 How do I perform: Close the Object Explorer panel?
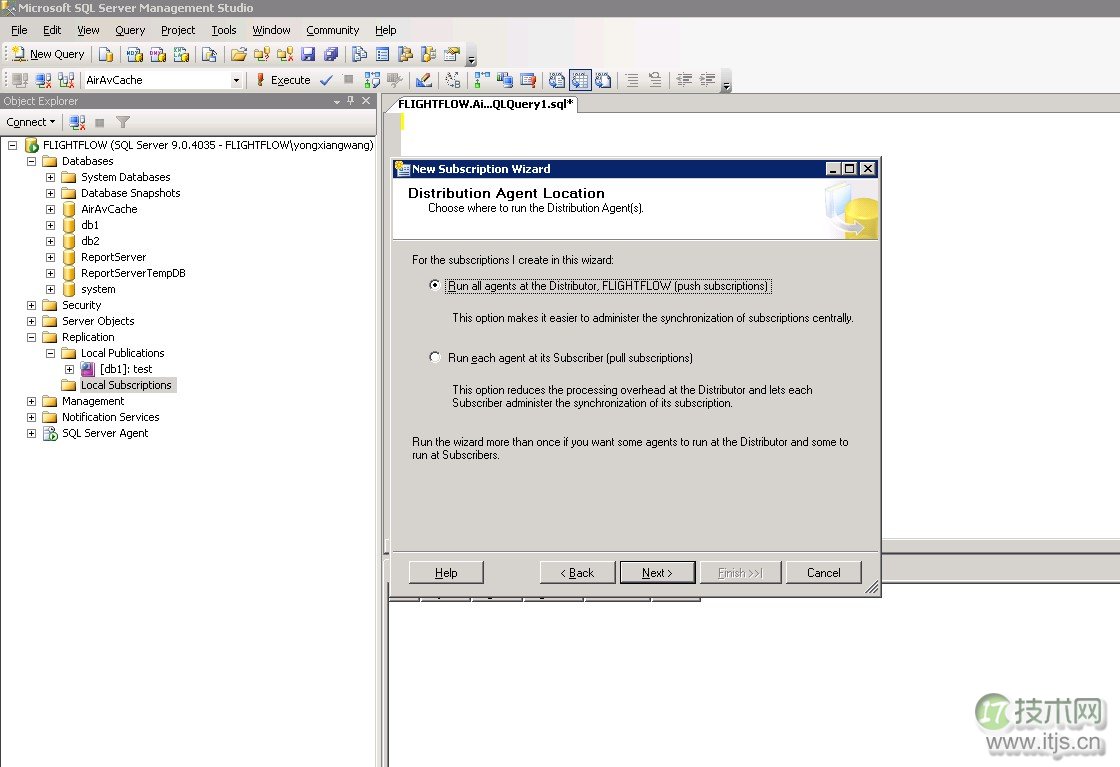(x=366, y=101)
